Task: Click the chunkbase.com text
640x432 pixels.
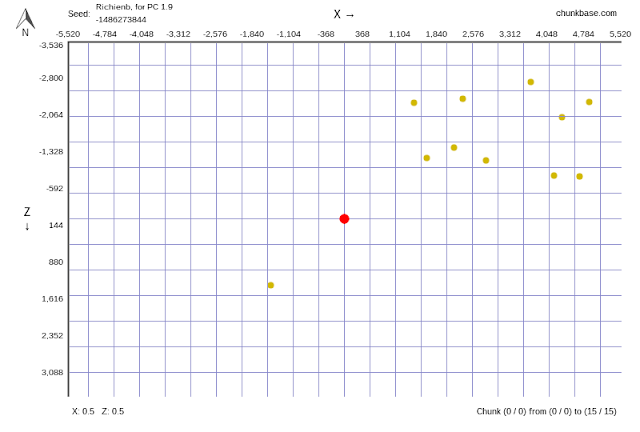Action: click(586, 13)
